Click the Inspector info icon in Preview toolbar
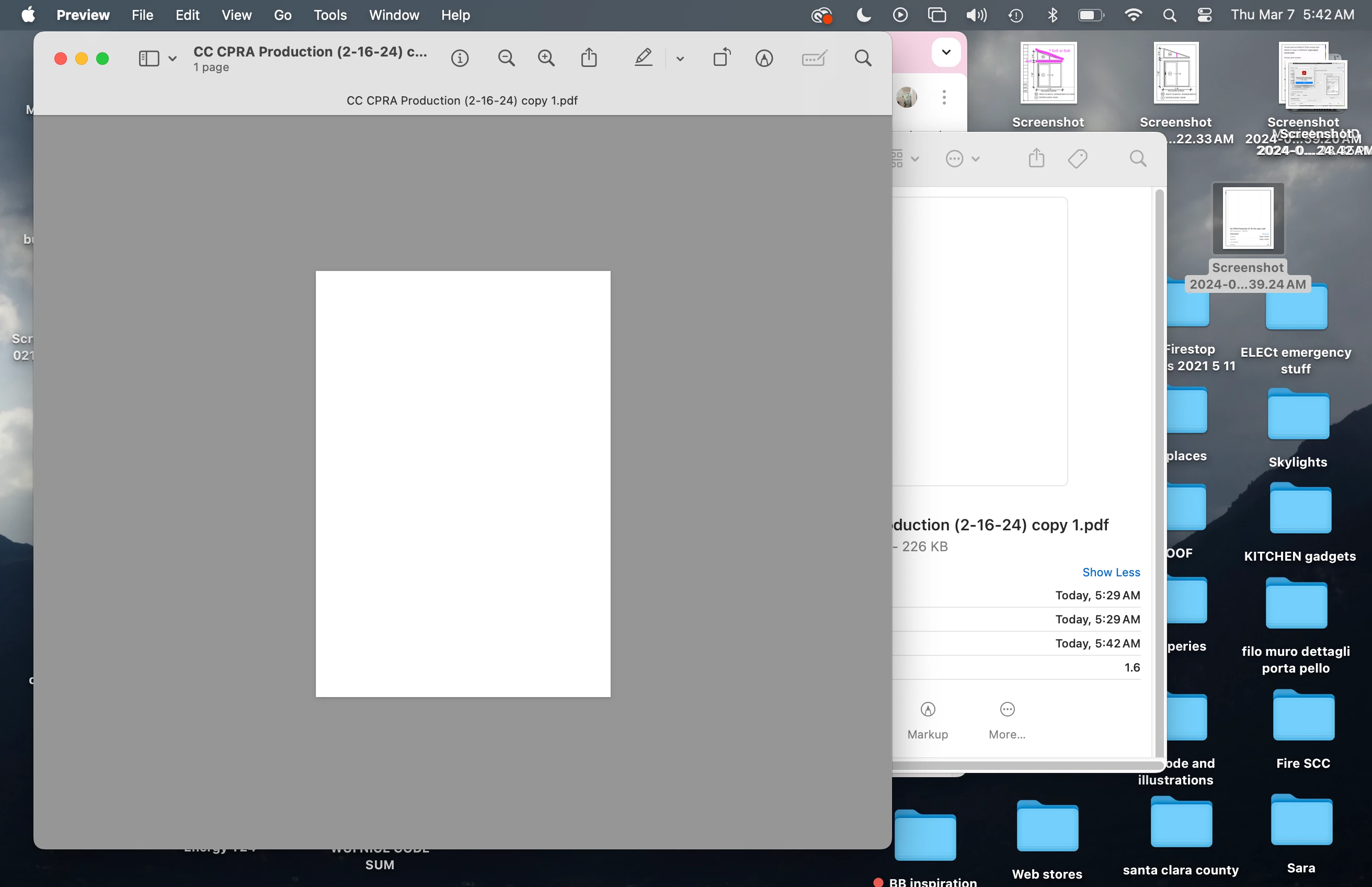This screenshot has width=1372, height=887. [460, 58]
